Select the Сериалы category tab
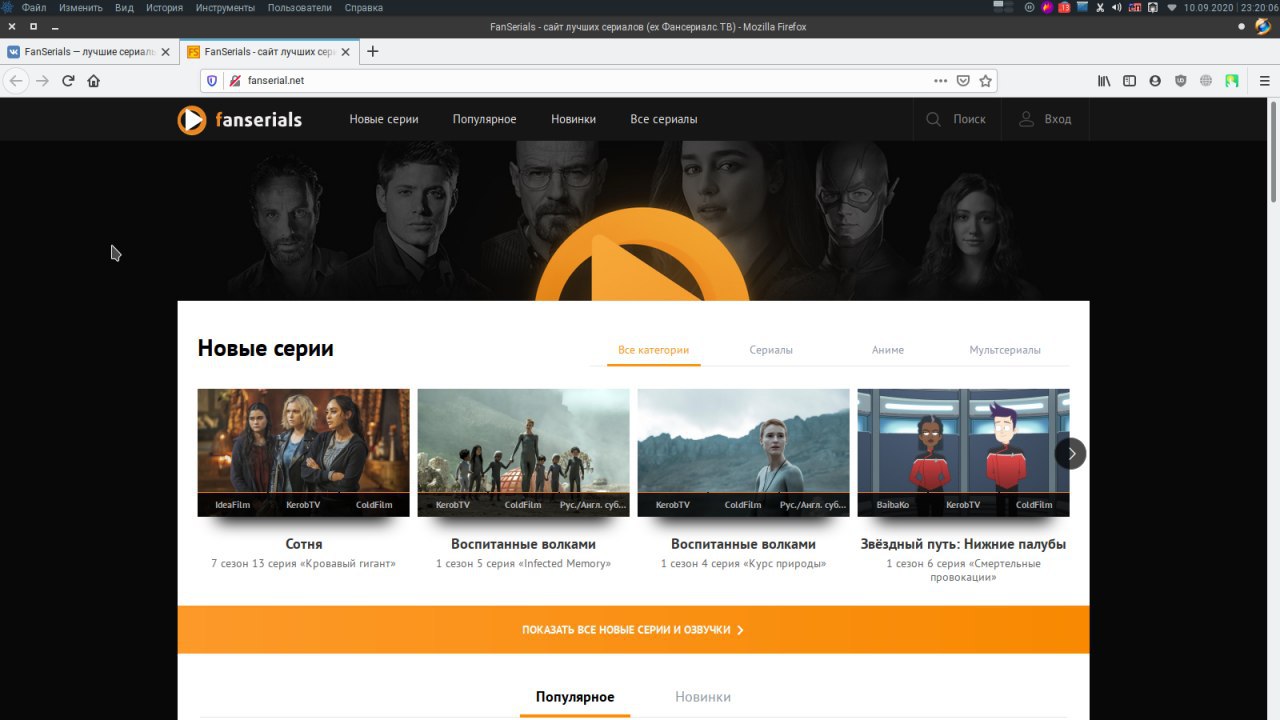The width and height of the screenshot is (1280, 720). 771,350
